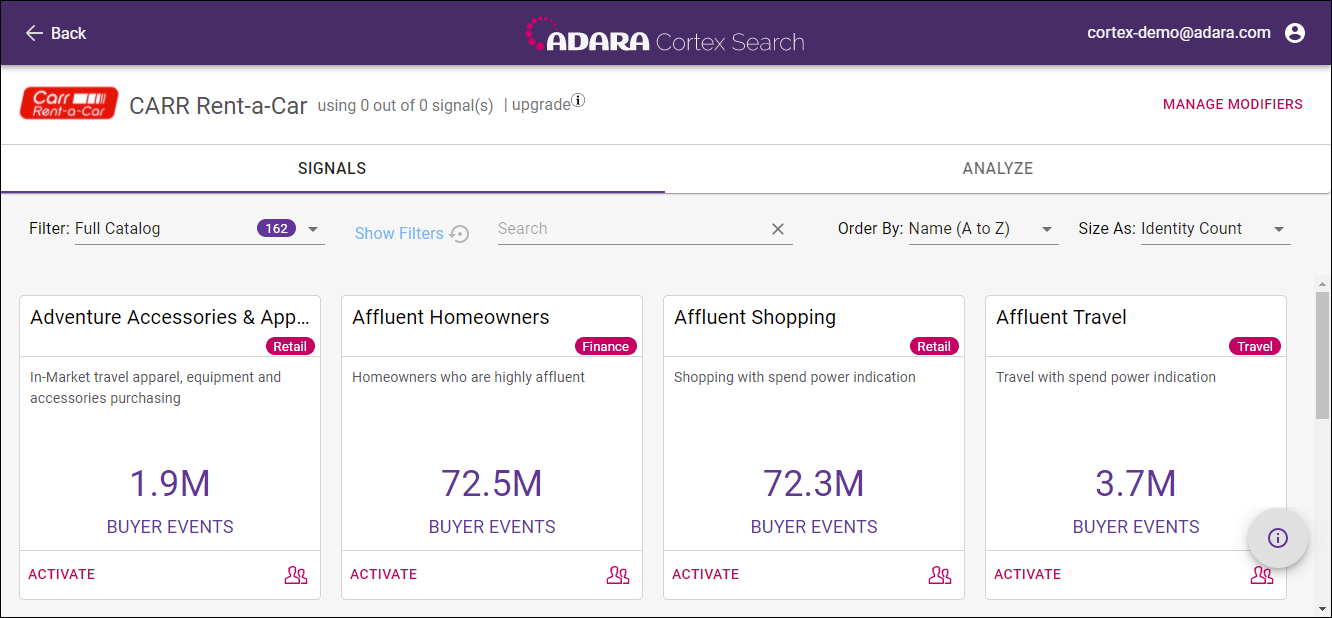Viewport: 1332px width, 618px height.
Task: Activate the Adventure Accessories signal
Action: (62, 574)
